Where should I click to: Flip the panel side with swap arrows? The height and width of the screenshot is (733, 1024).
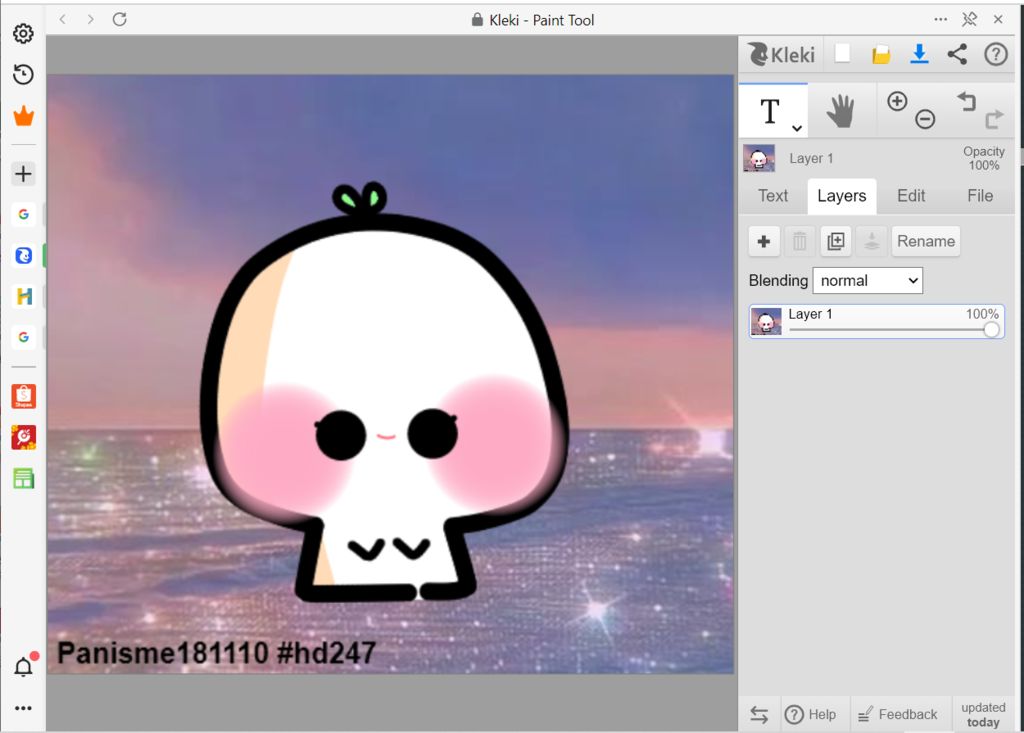pos(759,714)
